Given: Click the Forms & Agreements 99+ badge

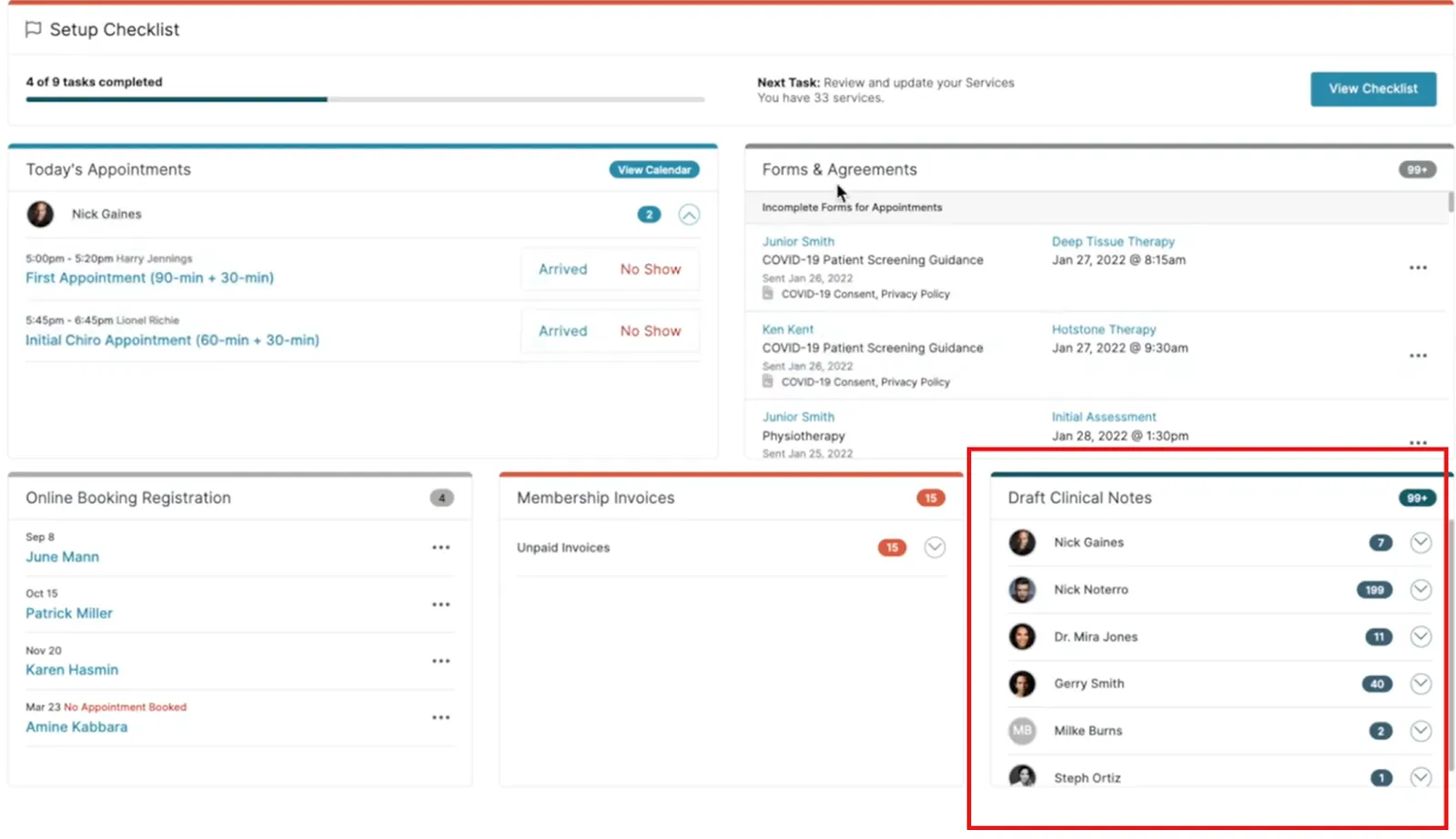Looking at the screenshot, I should point(1417,169).
